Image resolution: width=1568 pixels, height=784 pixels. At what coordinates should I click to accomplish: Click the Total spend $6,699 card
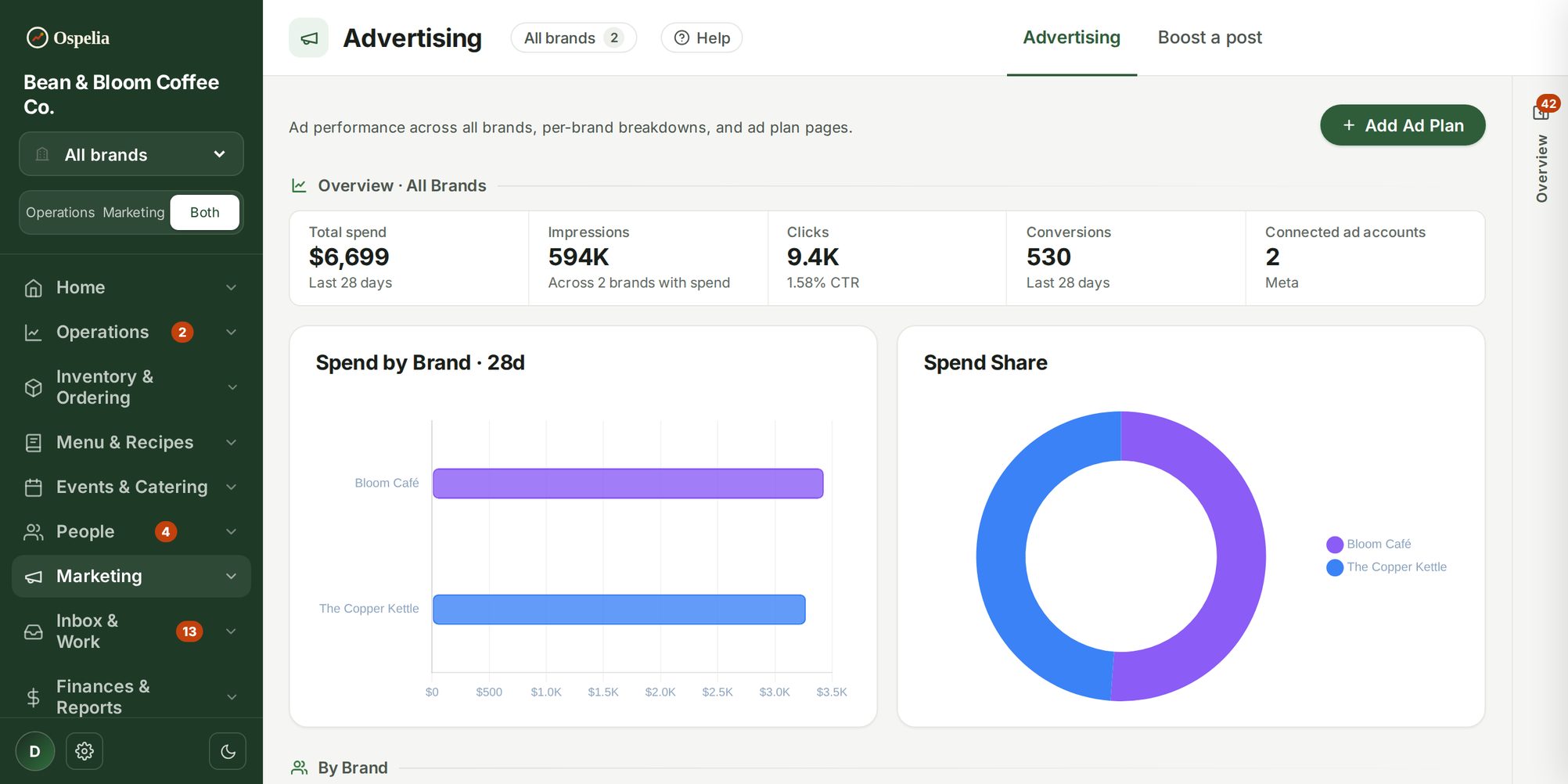coord(409,258)
